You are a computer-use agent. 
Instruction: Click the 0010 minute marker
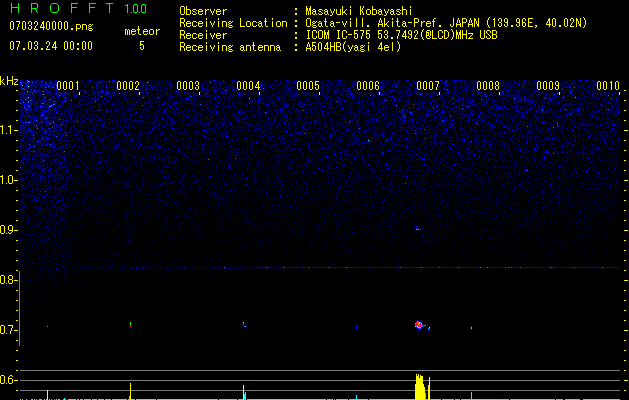pos(608,86)
